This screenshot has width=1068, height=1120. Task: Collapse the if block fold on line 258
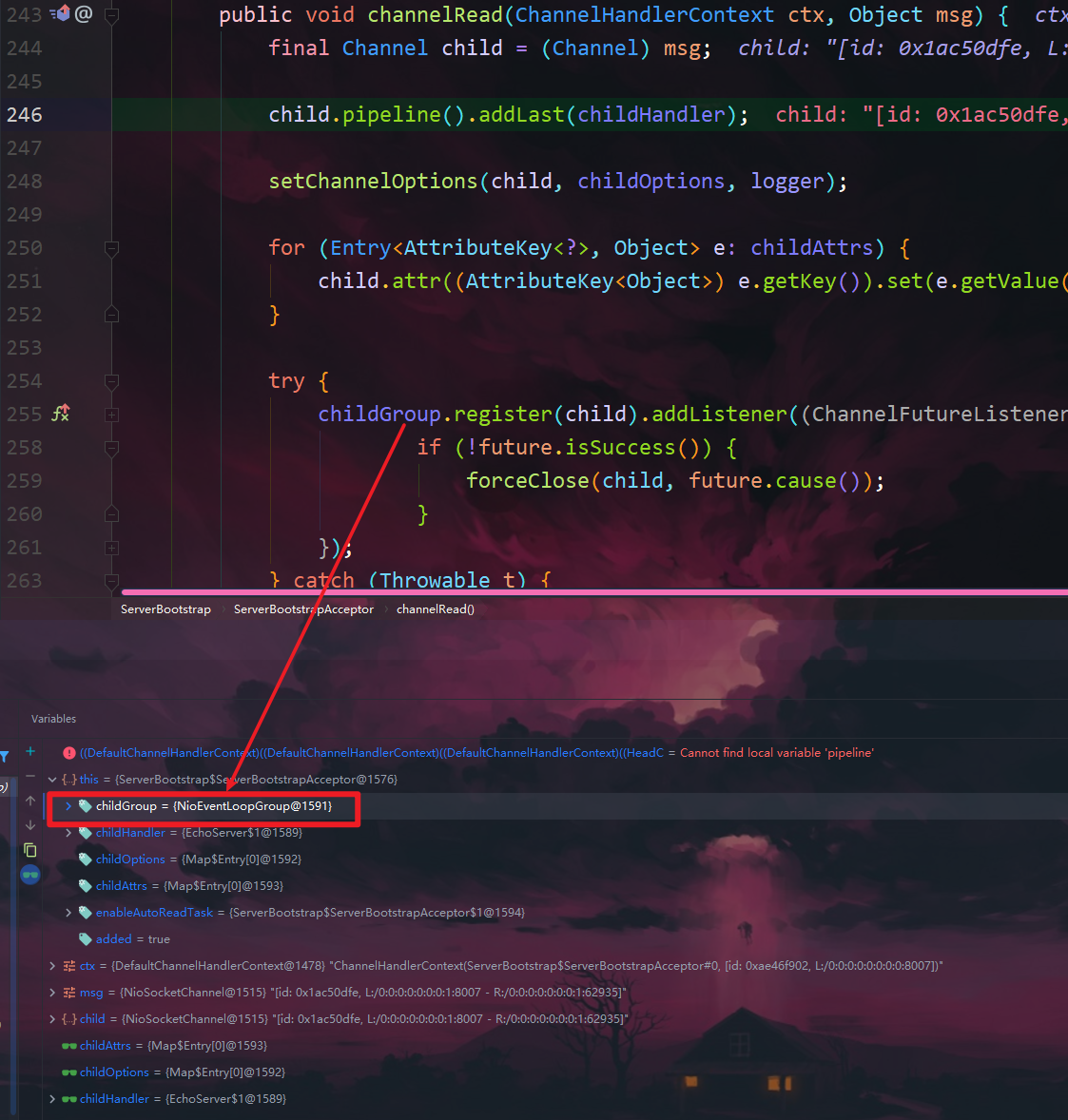[111, 448]
